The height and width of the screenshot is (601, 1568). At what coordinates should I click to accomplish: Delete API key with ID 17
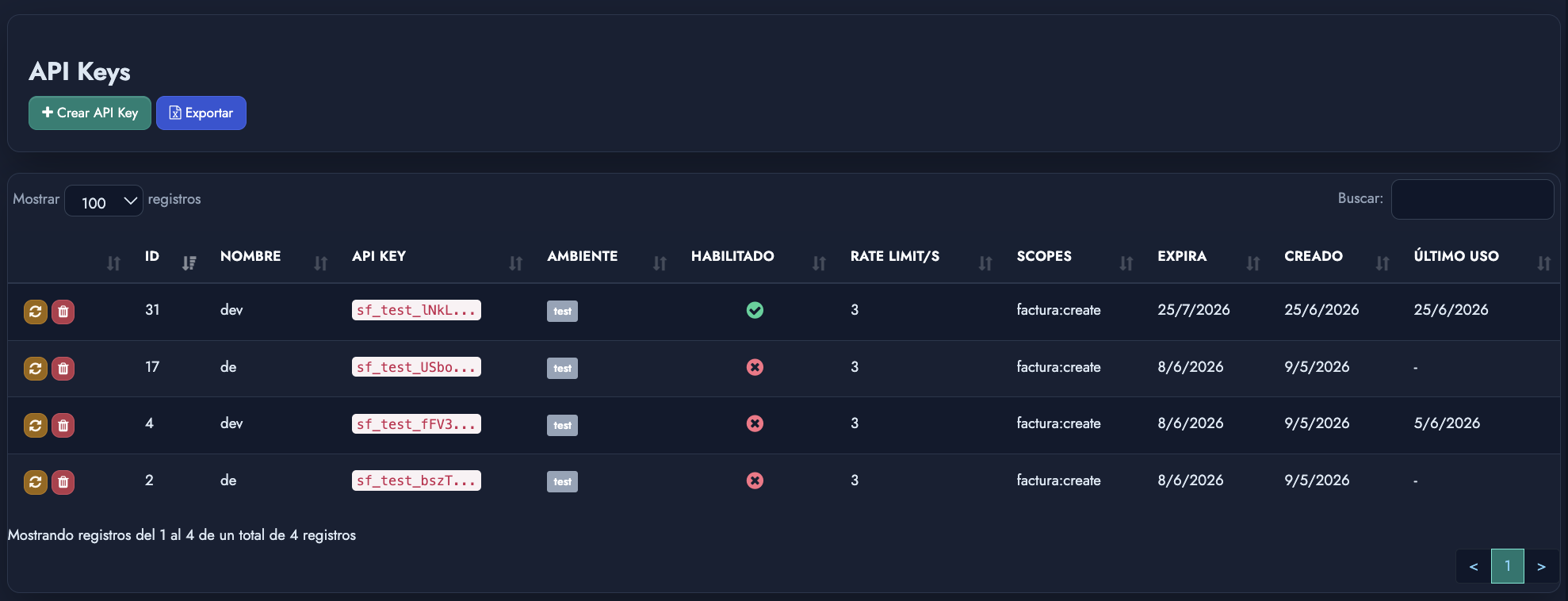tap(63, 369)
